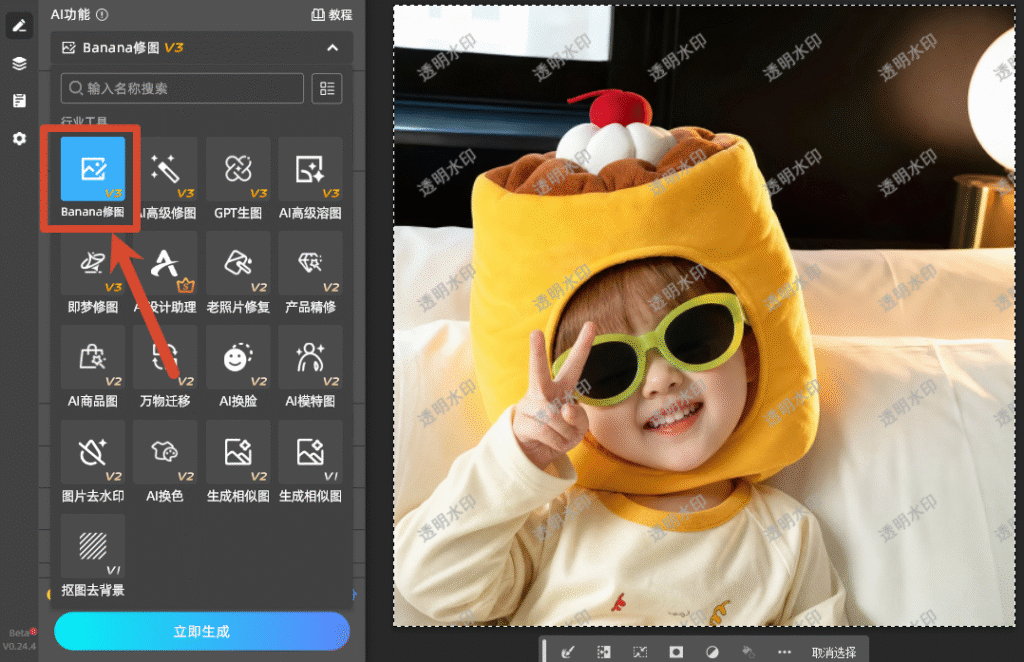Click the 取消选择 deselect button
The width and height of the screenshot is (1024, 662).
834,652
